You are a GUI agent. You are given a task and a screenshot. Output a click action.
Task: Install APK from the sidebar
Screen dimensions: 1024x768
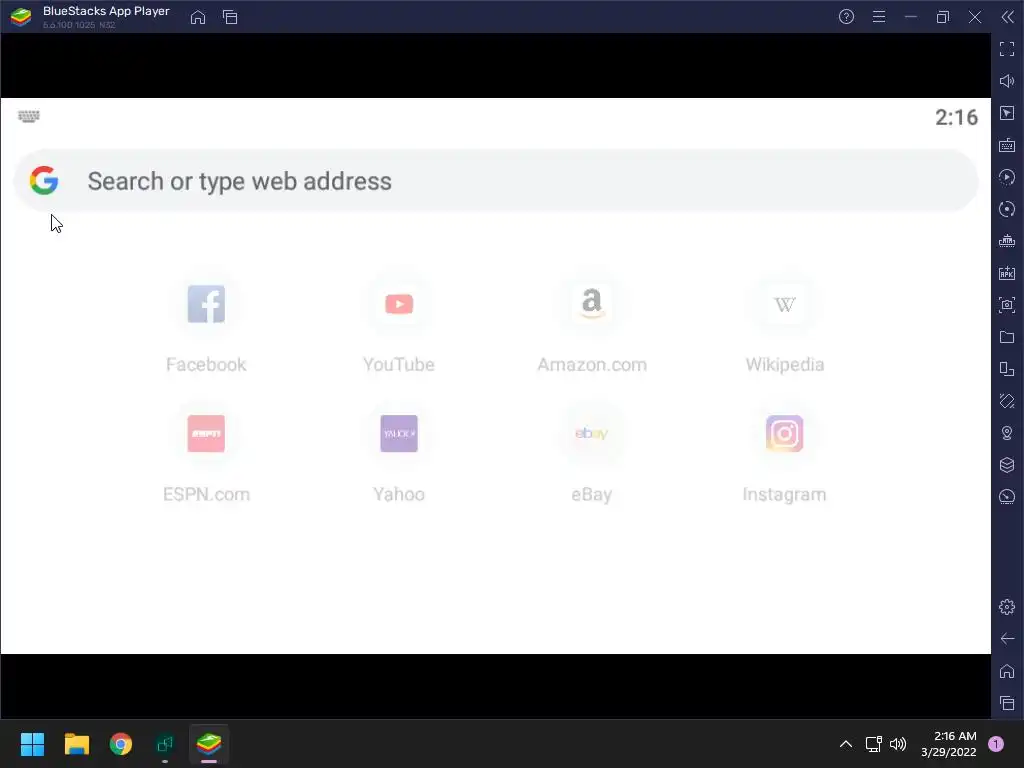(x=1007, y=273)
